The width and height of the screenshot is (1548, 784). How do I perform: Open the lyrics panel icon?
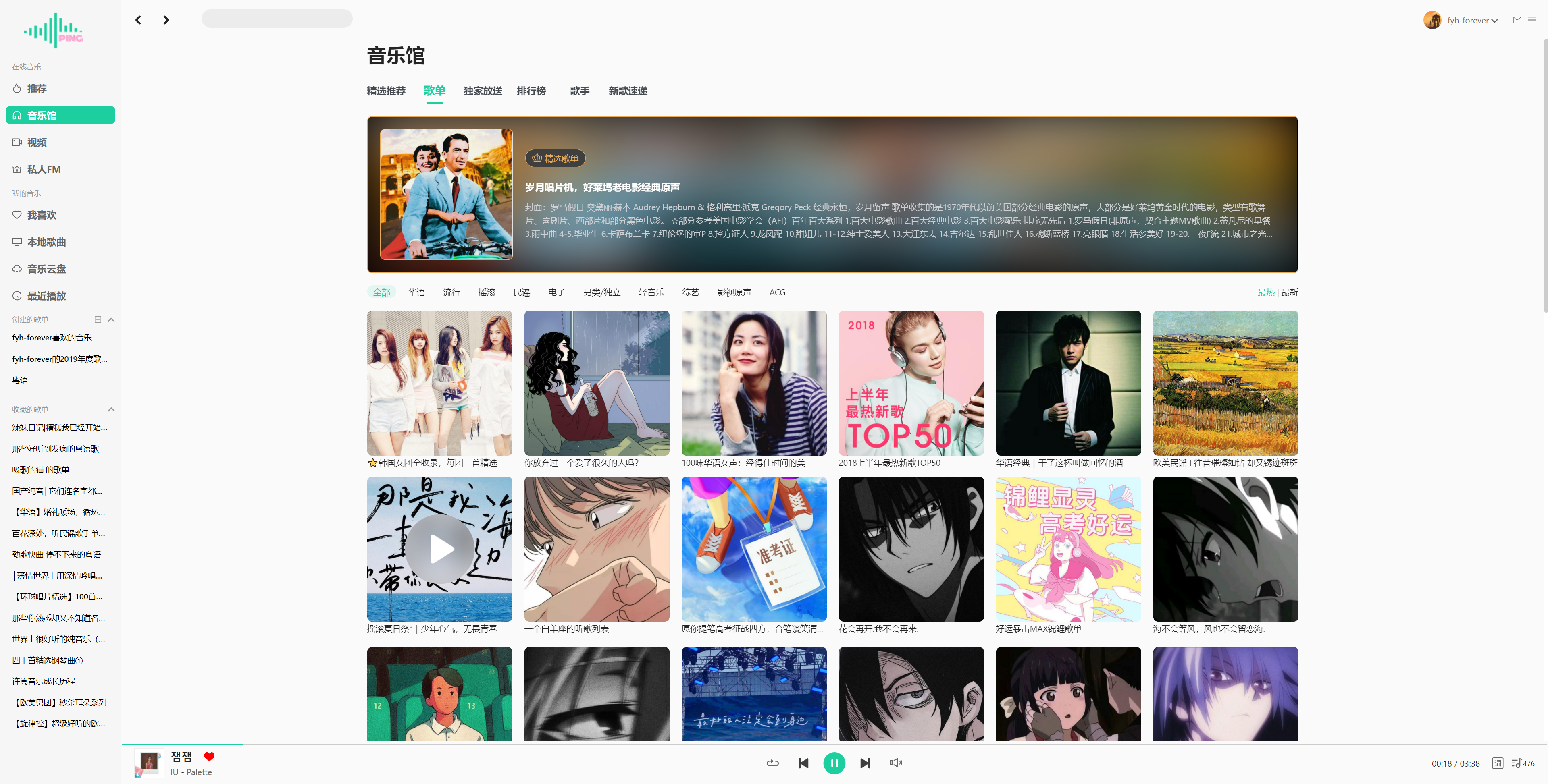[x=1498, y=763]
